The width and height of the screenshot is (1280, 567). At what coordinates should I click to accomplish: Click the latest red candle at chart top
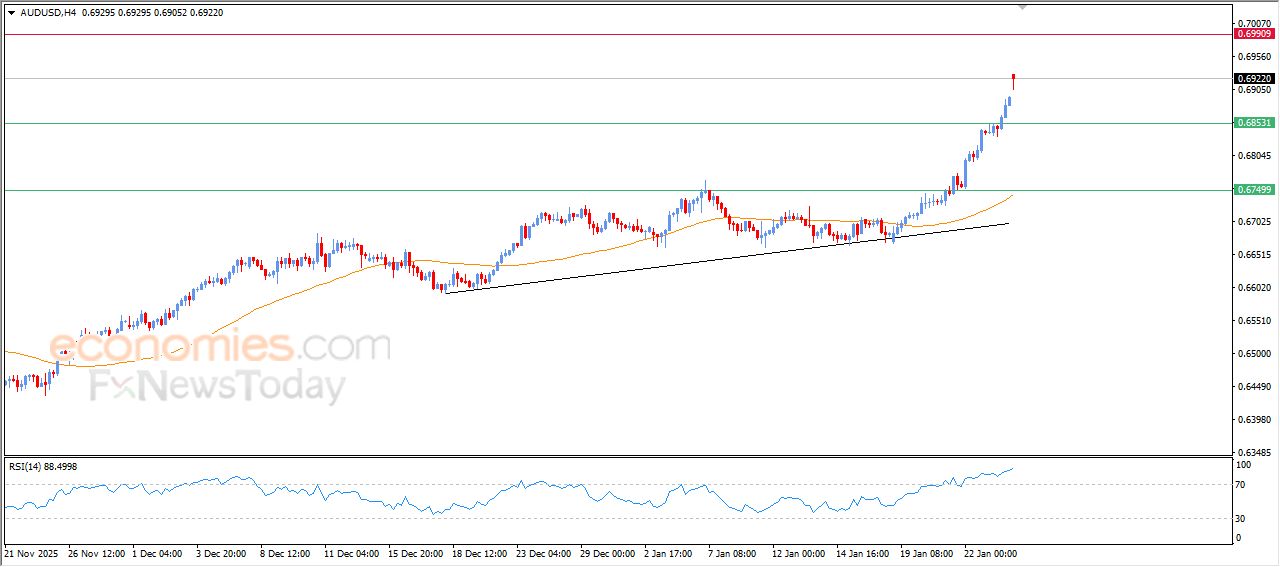[1014, 79]
